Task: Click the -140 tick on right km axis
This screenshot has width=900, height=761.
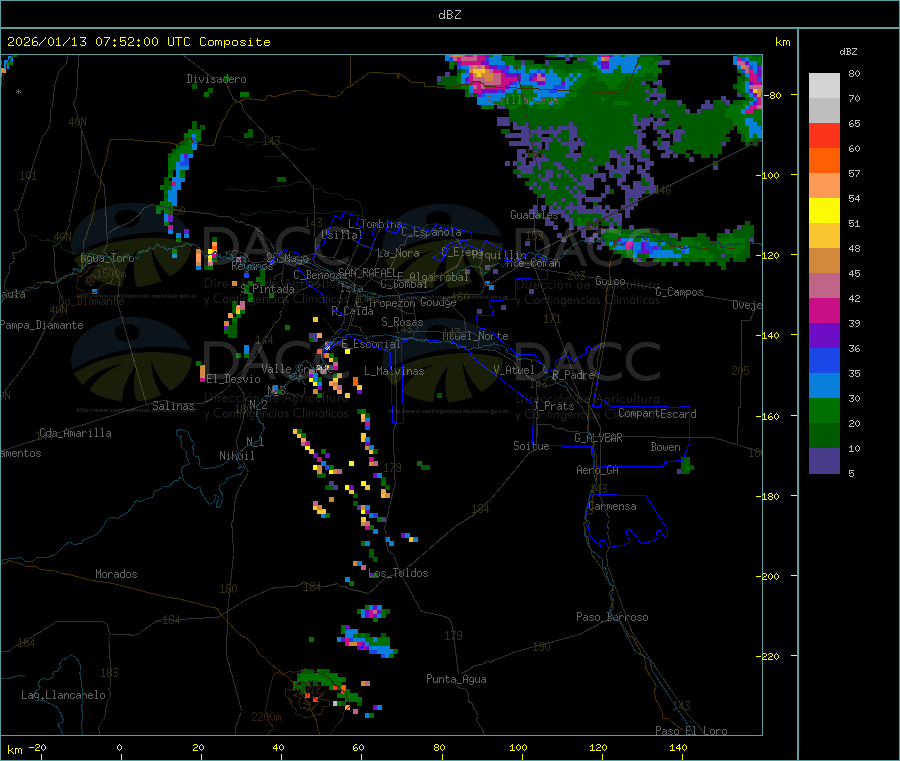Action: click(767, 335)
